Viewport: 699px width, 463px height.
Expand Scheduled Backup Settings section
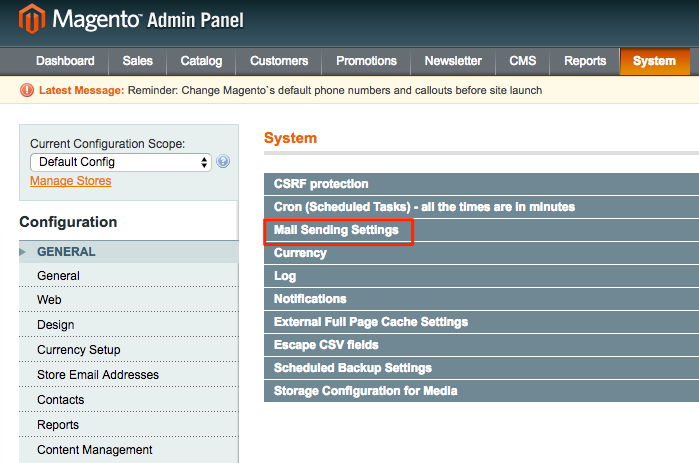pyautogui.click(x=352, y=368)
